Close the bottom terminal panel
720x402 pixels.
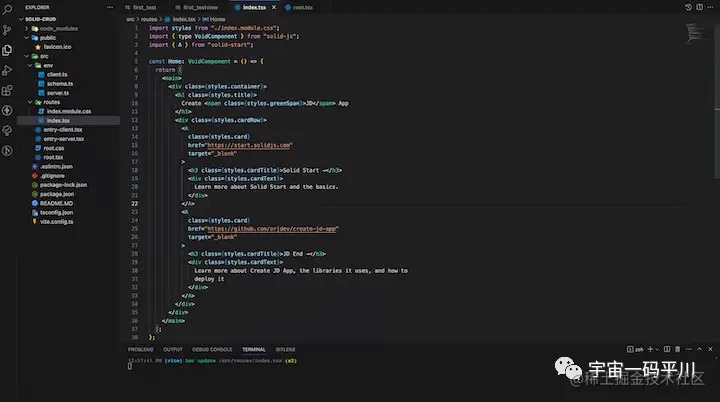(710, 349)
